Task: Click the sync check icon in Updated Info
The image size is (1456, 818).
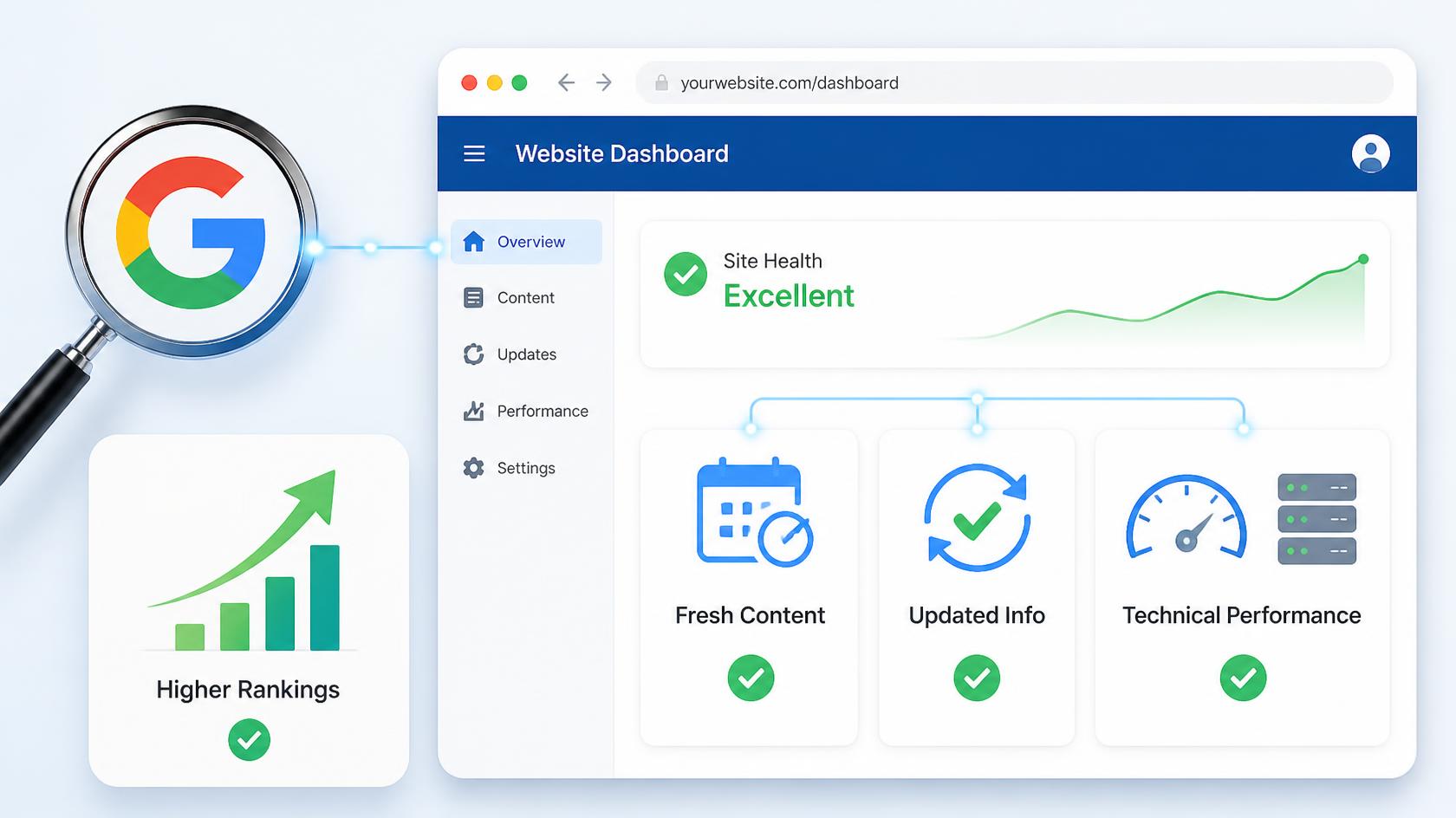Action: pos(977,518)
